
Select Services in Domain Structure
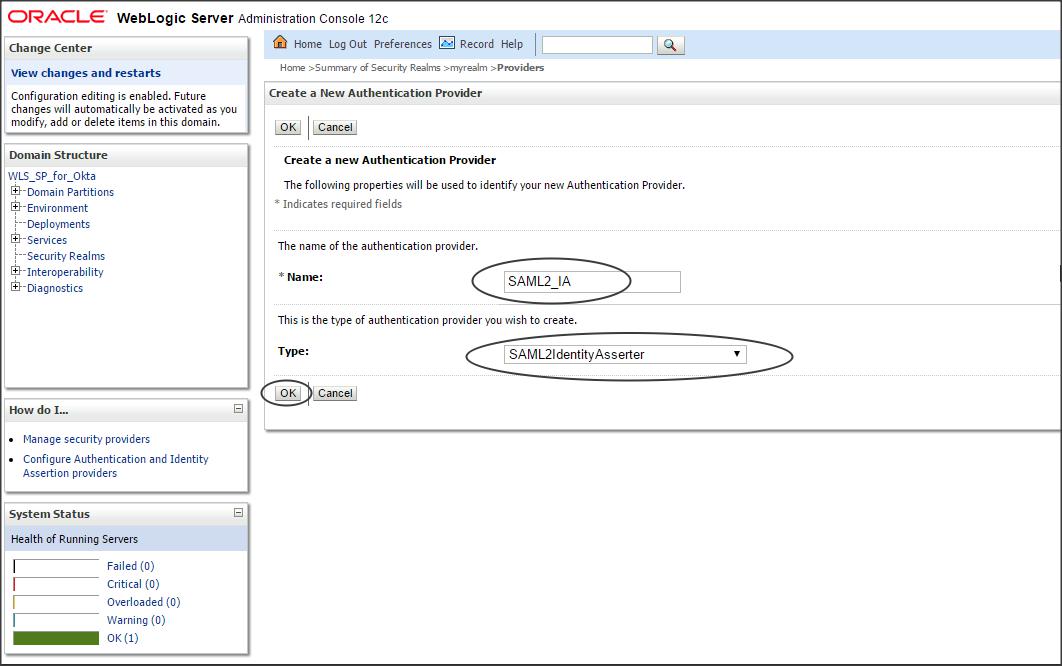pyautogui.click(x=47, y=240)
